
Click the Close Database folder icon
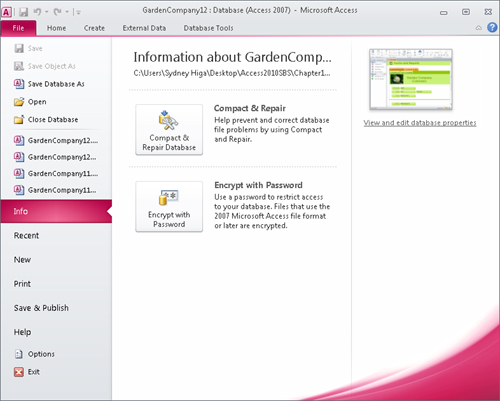pos(19,119)
